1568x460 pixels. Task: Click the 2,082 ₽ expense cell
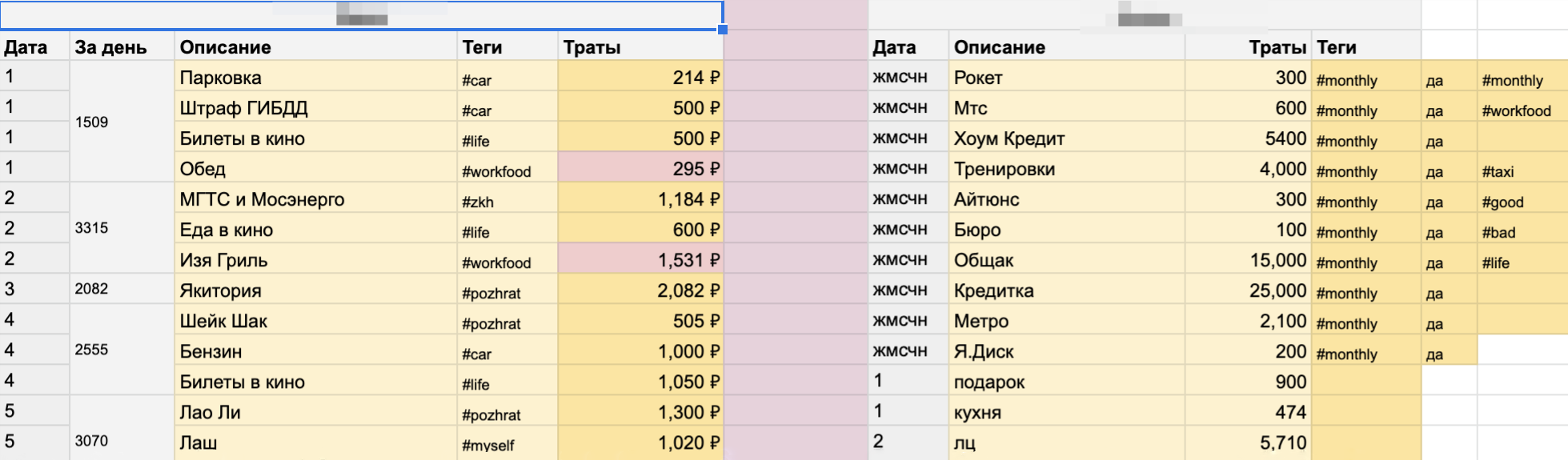click(640, 290)
